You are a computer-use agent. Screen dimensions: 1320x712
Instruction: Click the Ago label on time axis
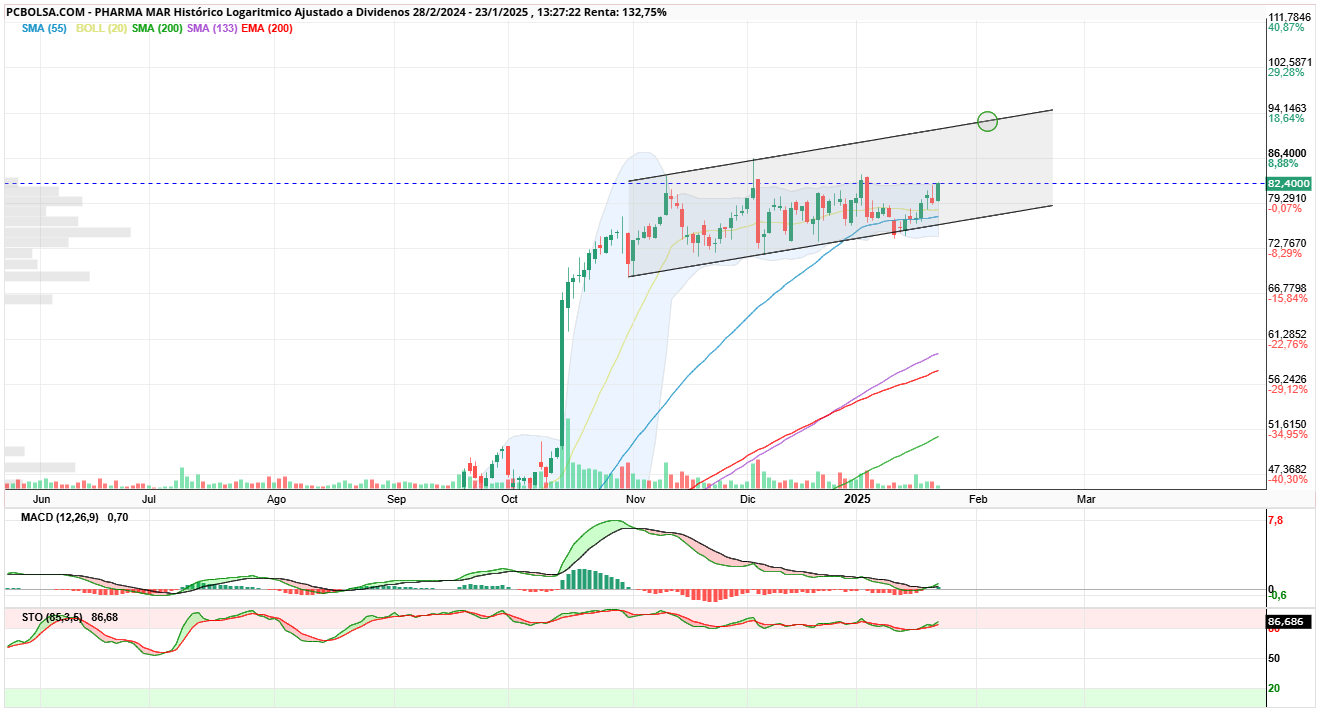tap(277, 498)
